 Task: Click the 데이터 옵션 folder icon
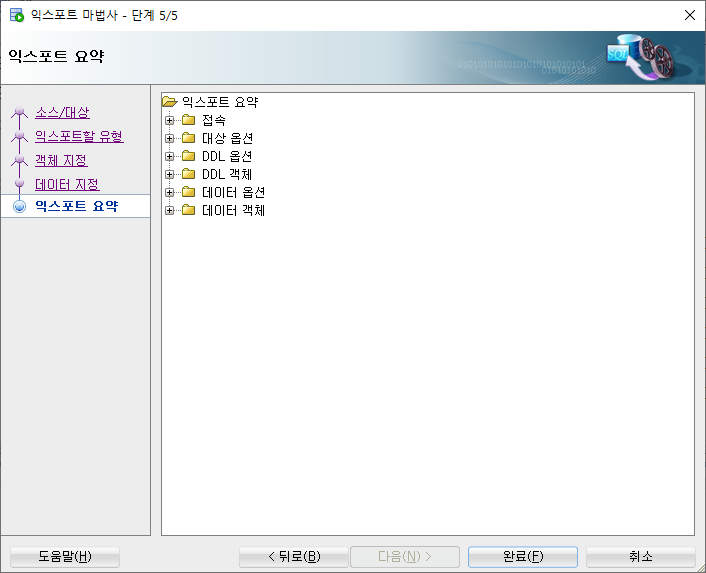point(189,192)
